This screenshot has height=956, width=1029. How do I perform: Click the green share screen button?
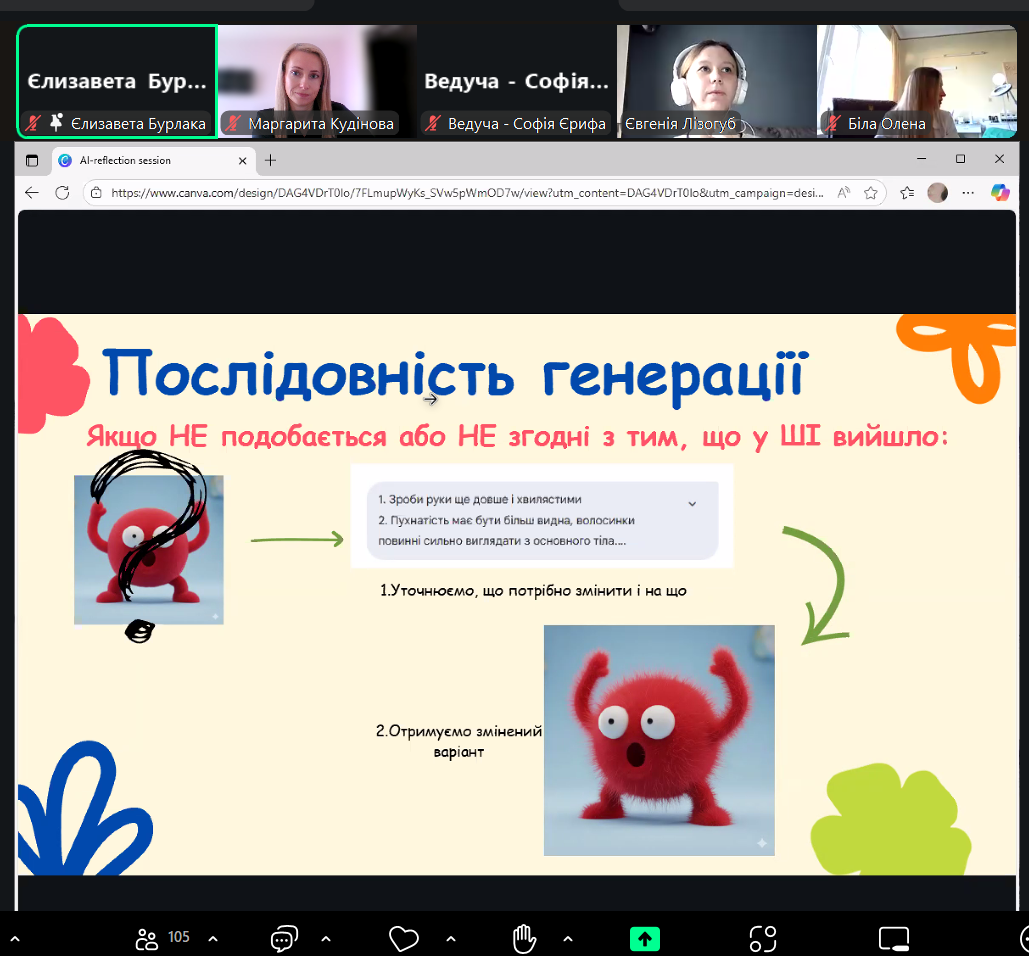pos(645,938)
